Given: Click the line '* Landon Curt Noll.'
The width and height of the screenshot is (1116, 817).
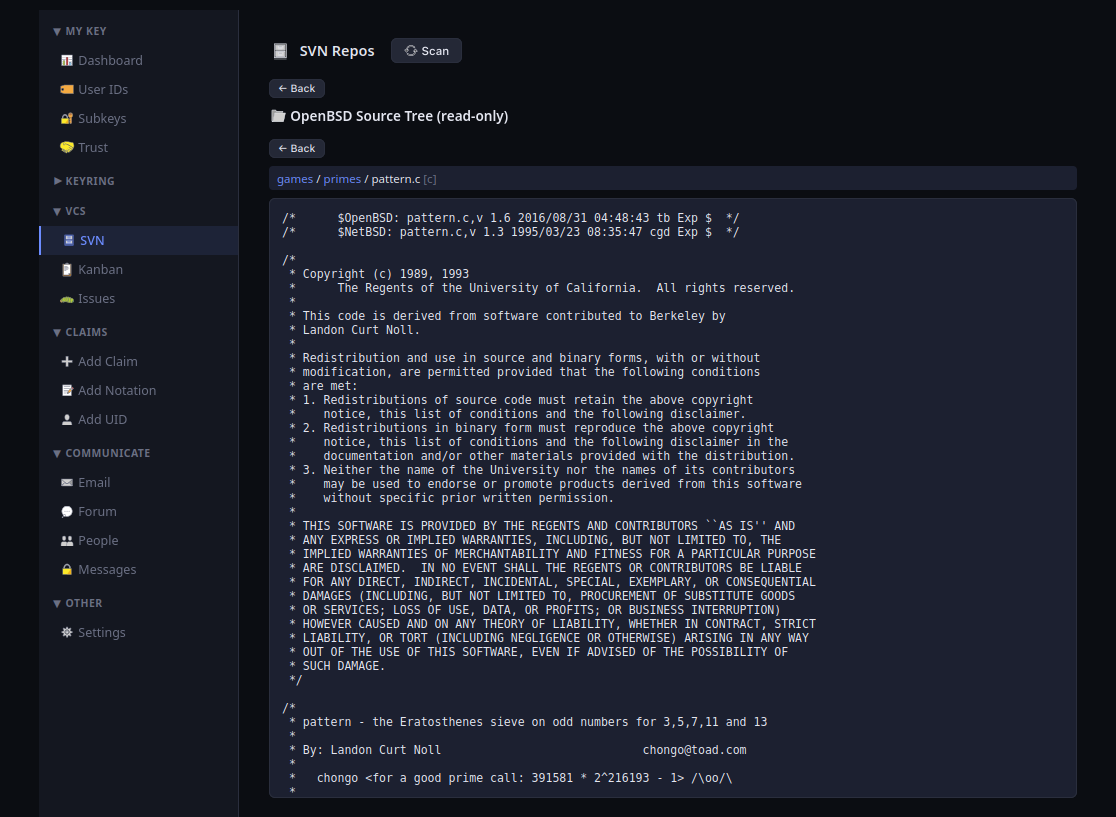Looking at the screenshot, I should [354, 330].
